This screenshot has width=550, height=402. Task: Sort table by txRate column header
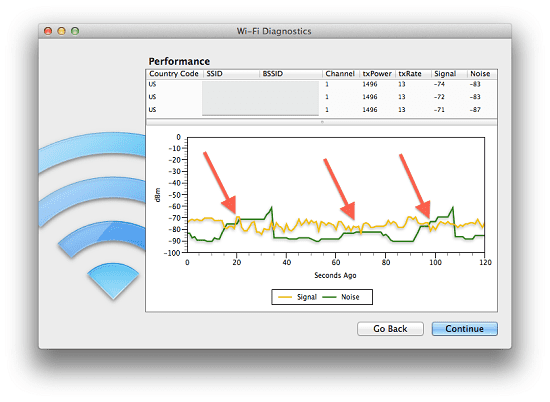(413, 74)
